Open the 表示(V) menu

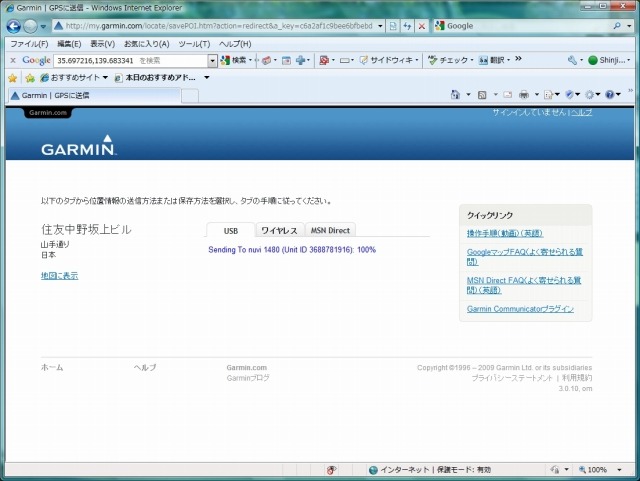[102, 44]
